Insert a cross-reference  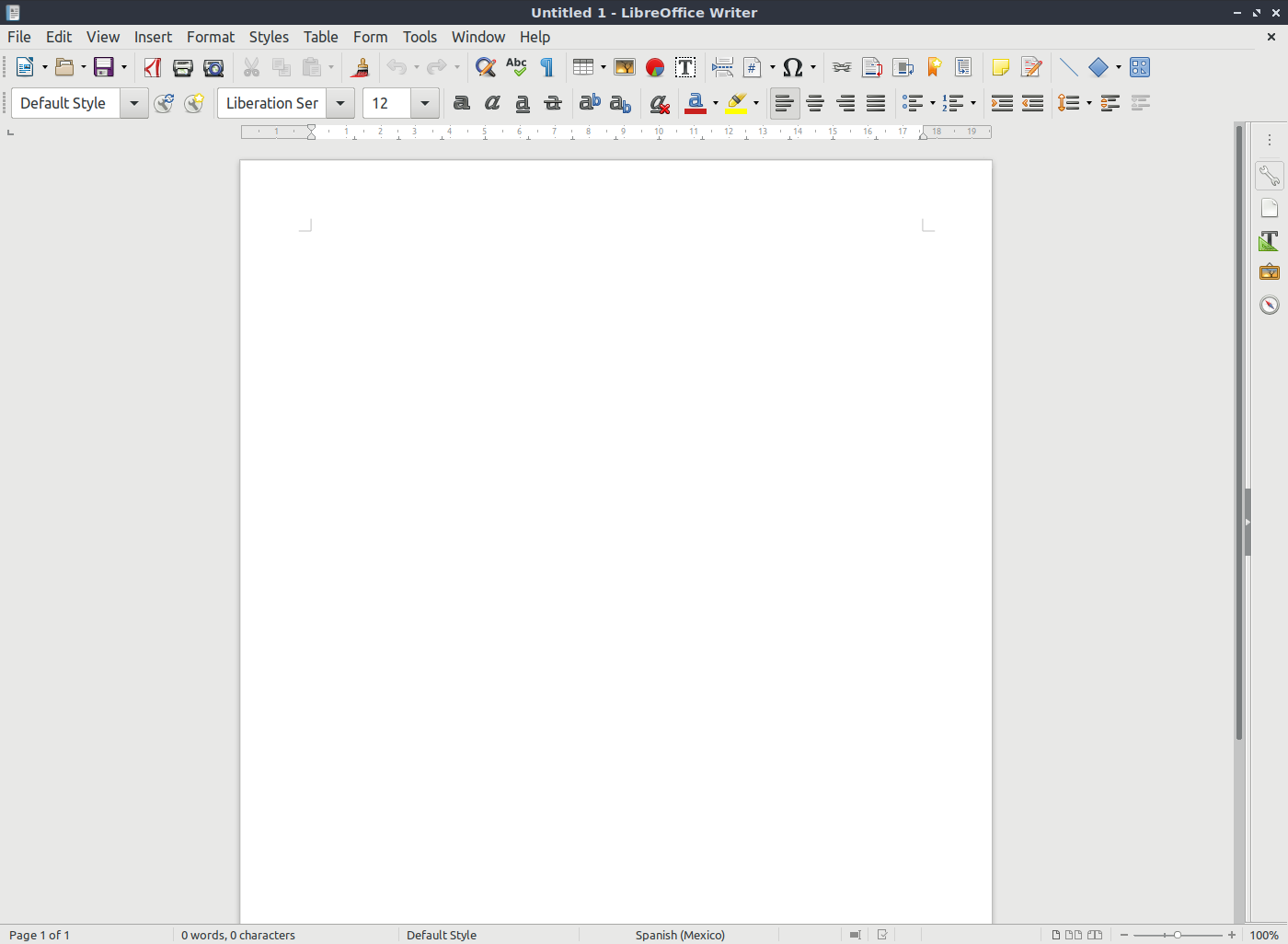pyautogui.click(x=963, y=67)
